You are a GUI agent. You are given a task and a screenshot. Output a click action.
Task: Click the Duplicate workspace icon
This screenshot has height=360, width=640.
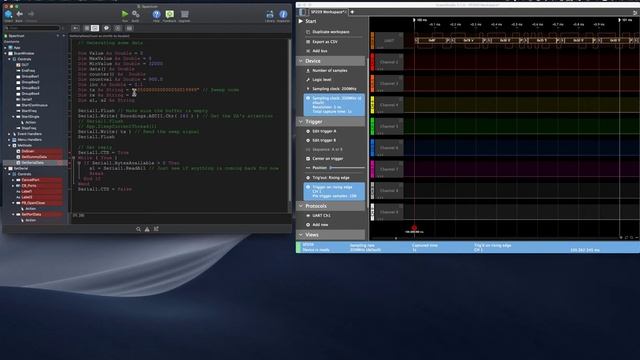click(308, 32)
